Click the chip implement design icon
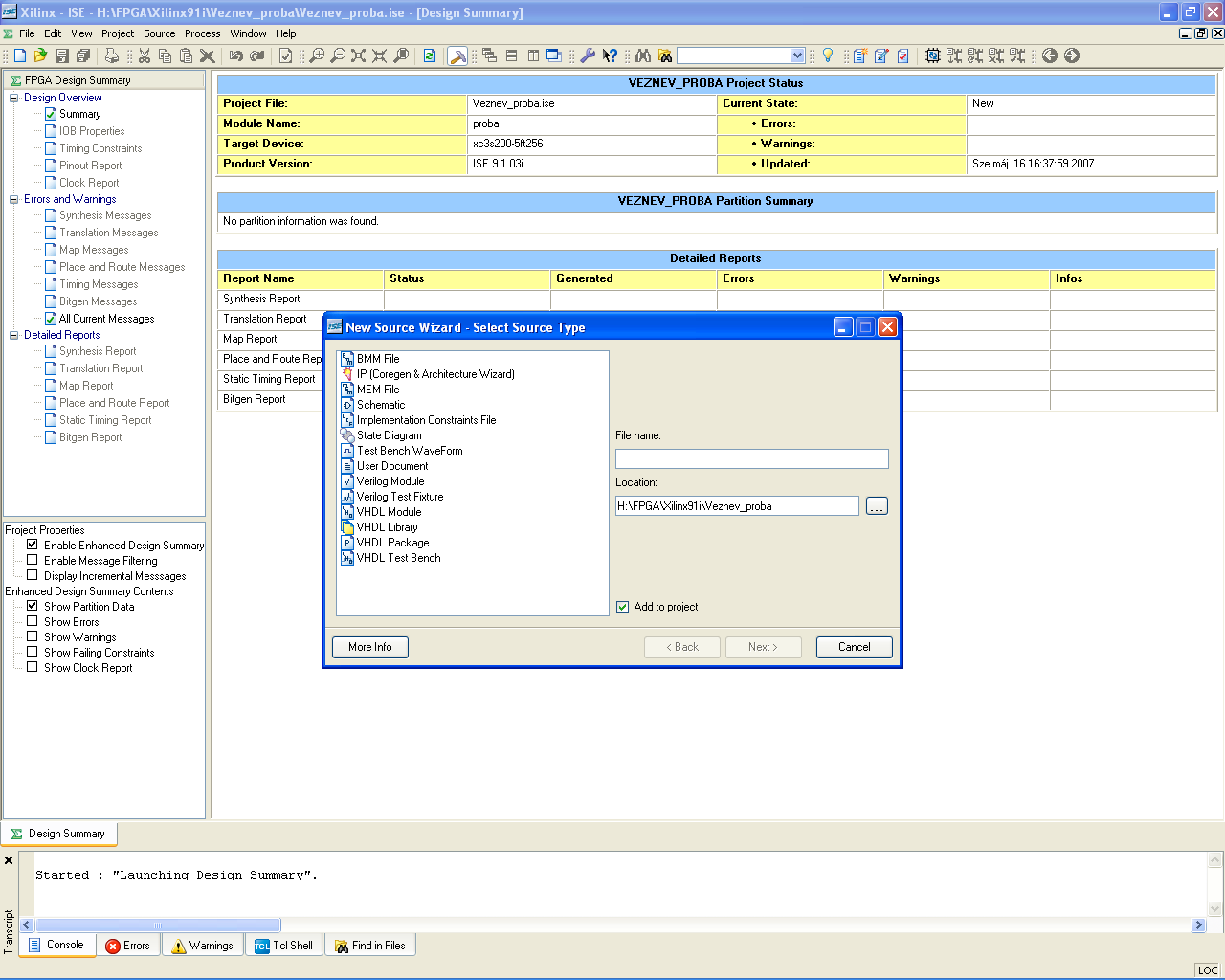The width and height of the screenshot is (1225, 980). [x=933, y=56]
